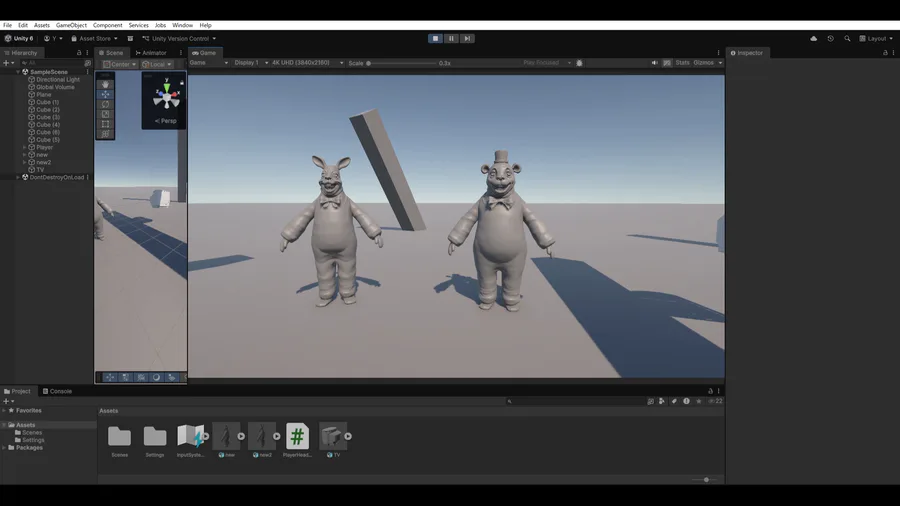Toggle the Stats overlay
The width and height of the screenshot is (900, 506).
(x=682, y=63)
